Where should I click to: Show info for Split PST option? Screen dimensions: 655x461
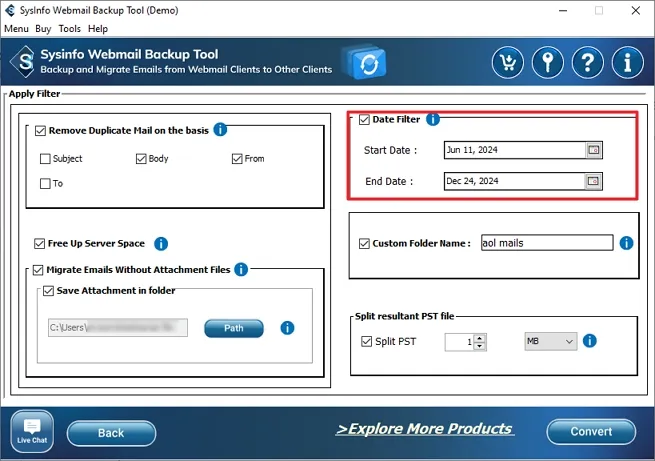[x=589, y=341]
